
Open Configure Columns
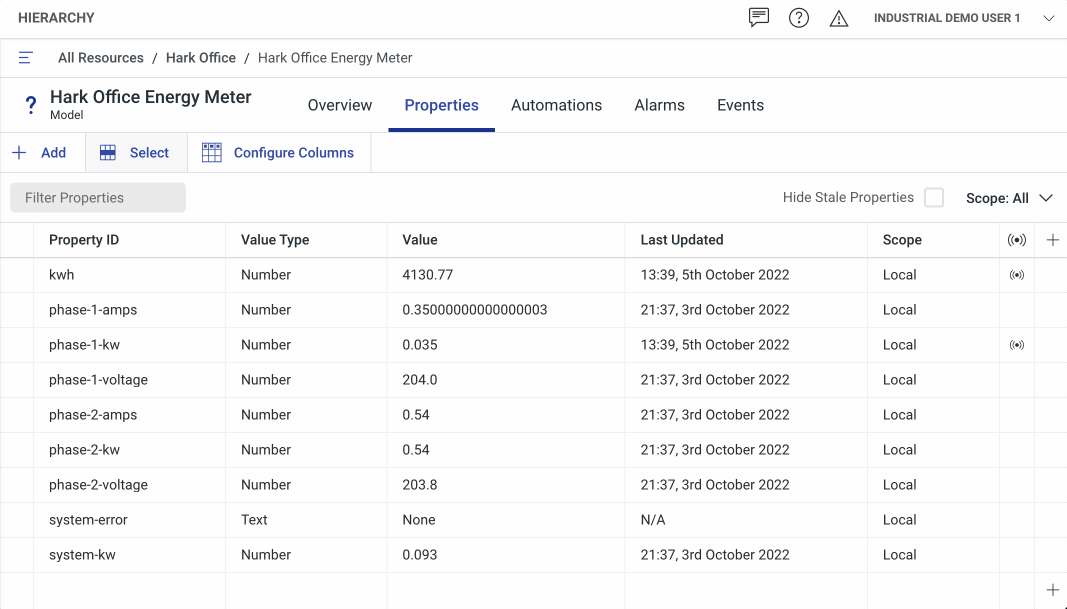click(x=293, y=153)
